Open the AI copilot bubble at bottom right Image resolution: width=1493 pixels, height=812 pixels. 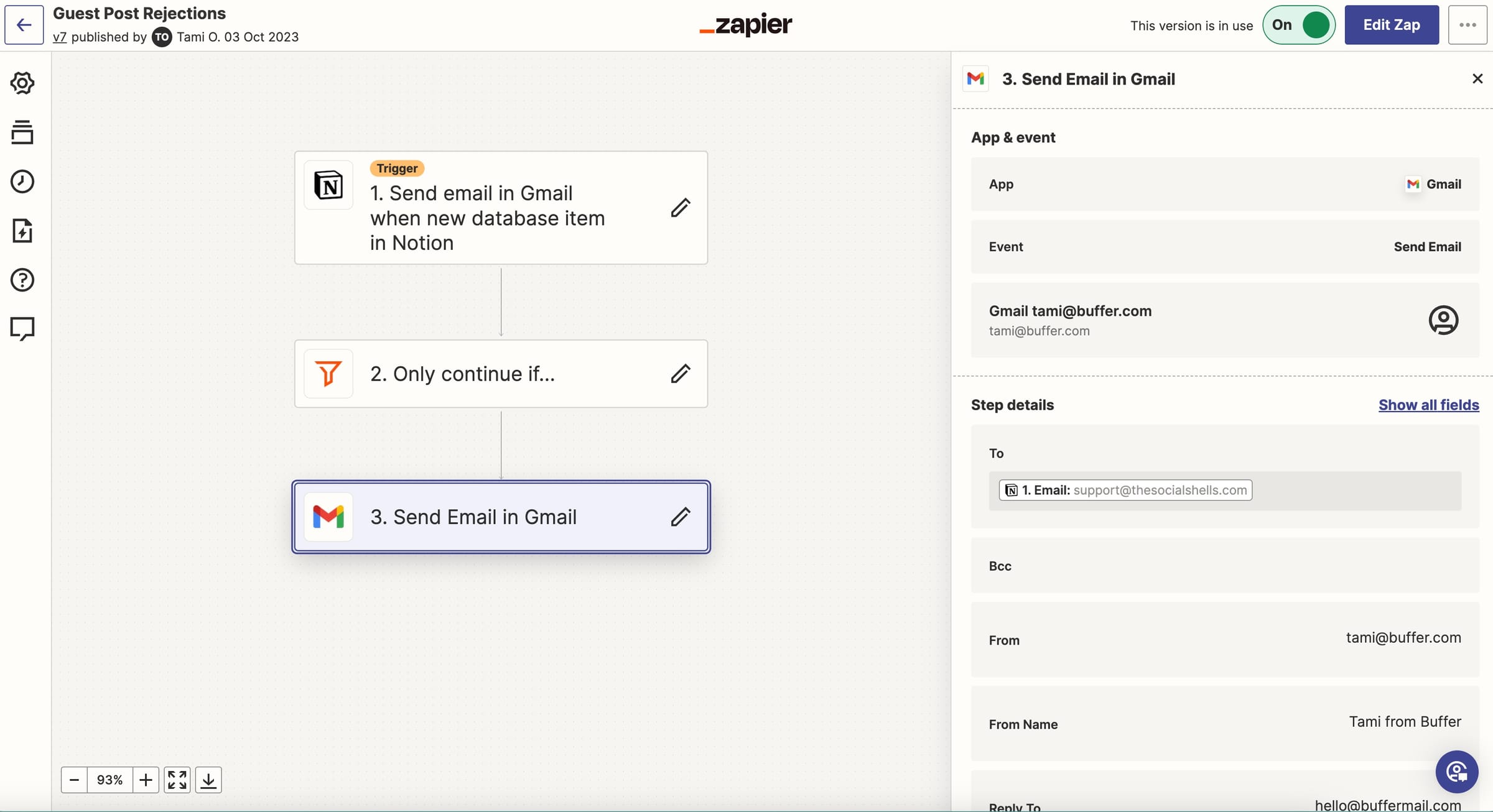click(1456, 772)
